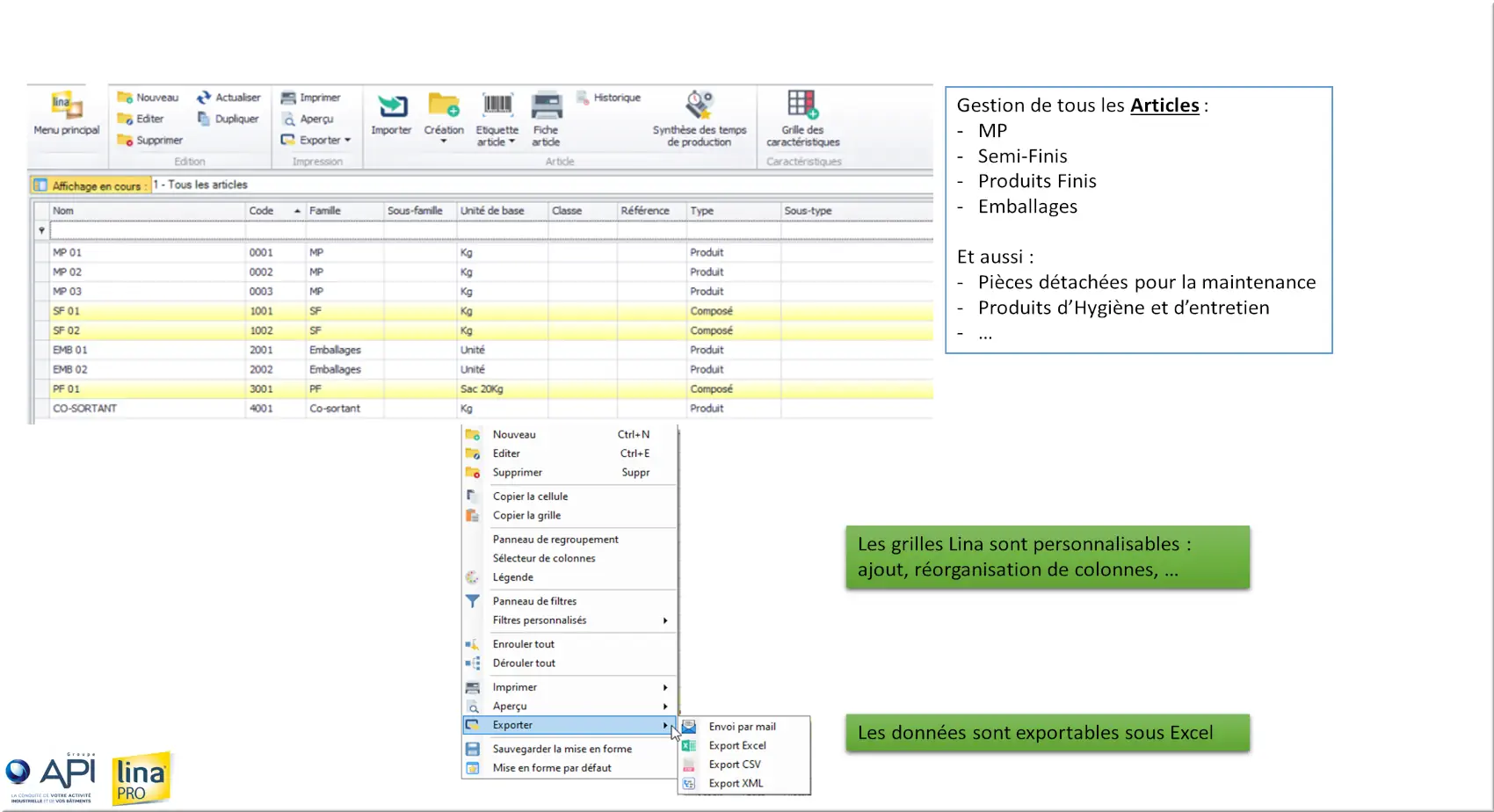Choose Supprimer in the context menu
The image size is (1494, 812).
[569, 473]
